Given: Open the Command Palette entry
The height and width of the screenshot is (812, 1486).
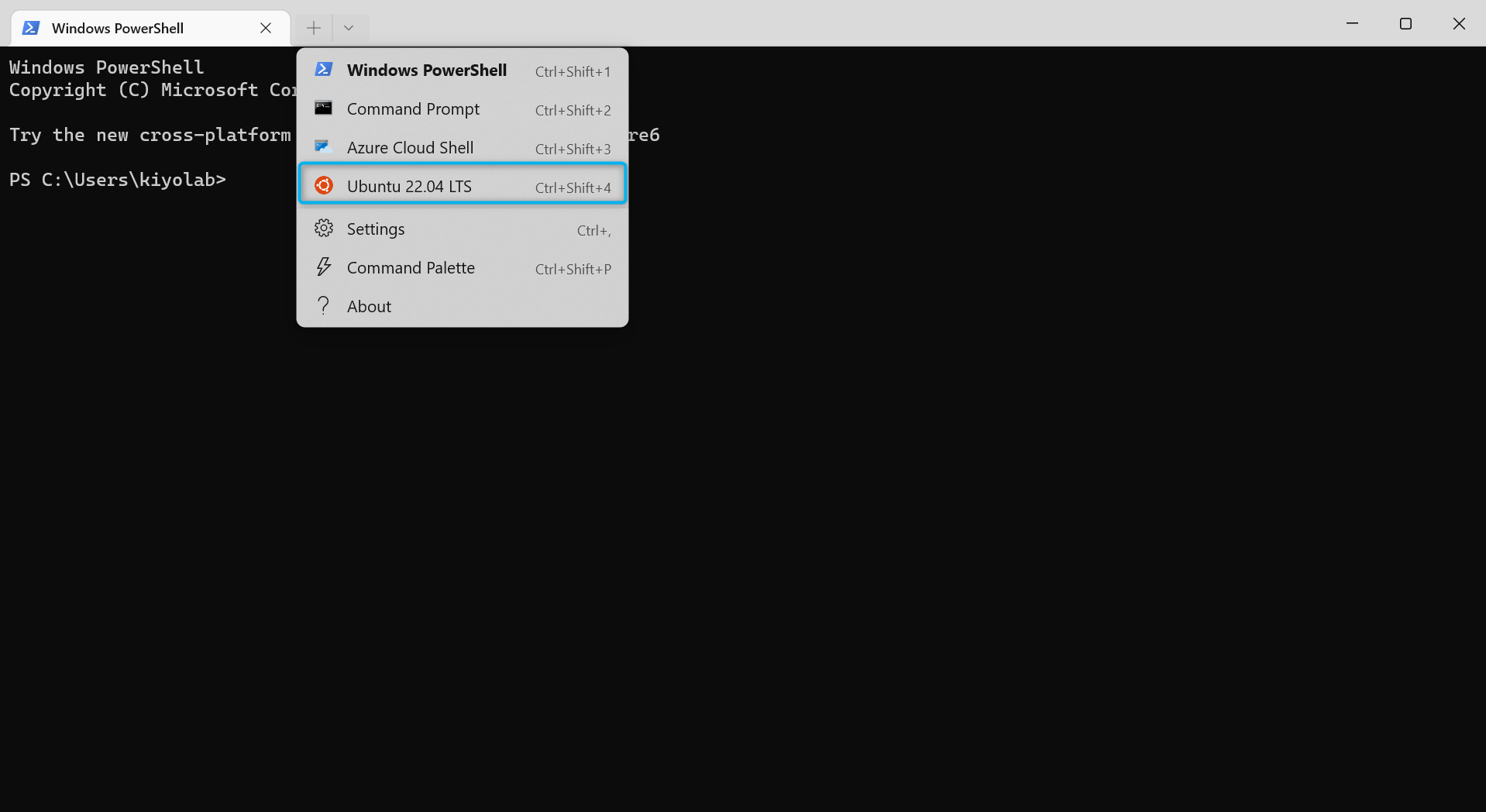Looking at the screenshot, I should pos(463,267).
